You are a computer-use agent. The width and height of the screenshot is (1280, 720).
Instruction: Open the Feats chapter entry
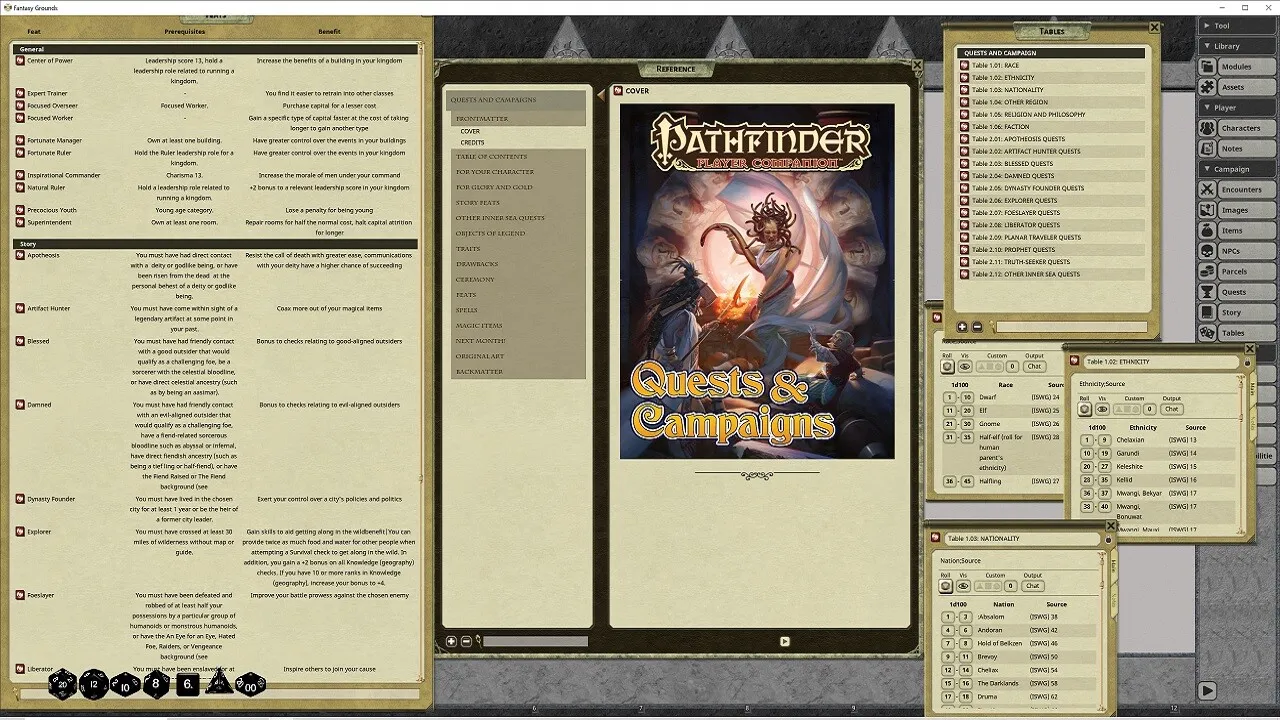pos(517,295)
